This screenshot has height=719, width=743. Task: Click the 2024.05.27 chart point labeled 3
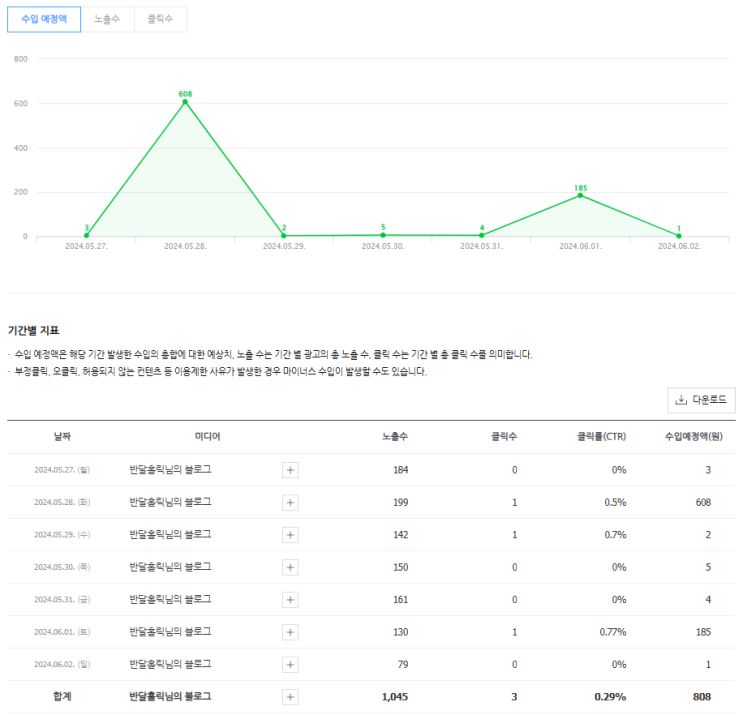tap(86, 235)
